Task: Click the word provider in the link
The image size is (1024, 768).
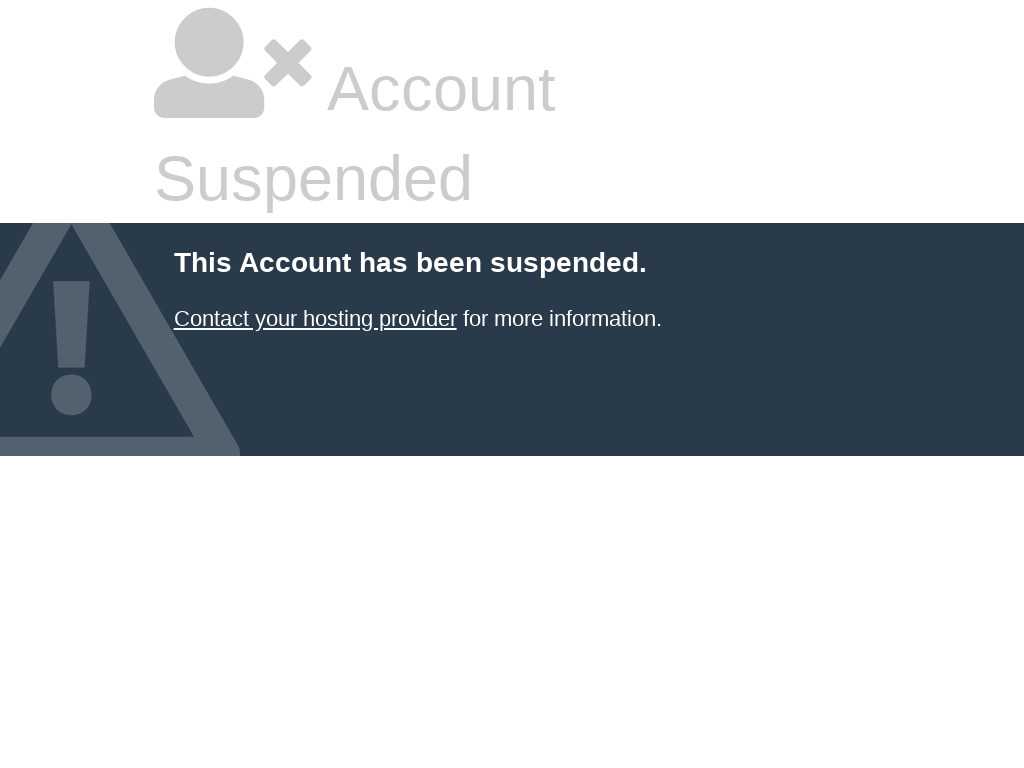Action: [417, 319]
